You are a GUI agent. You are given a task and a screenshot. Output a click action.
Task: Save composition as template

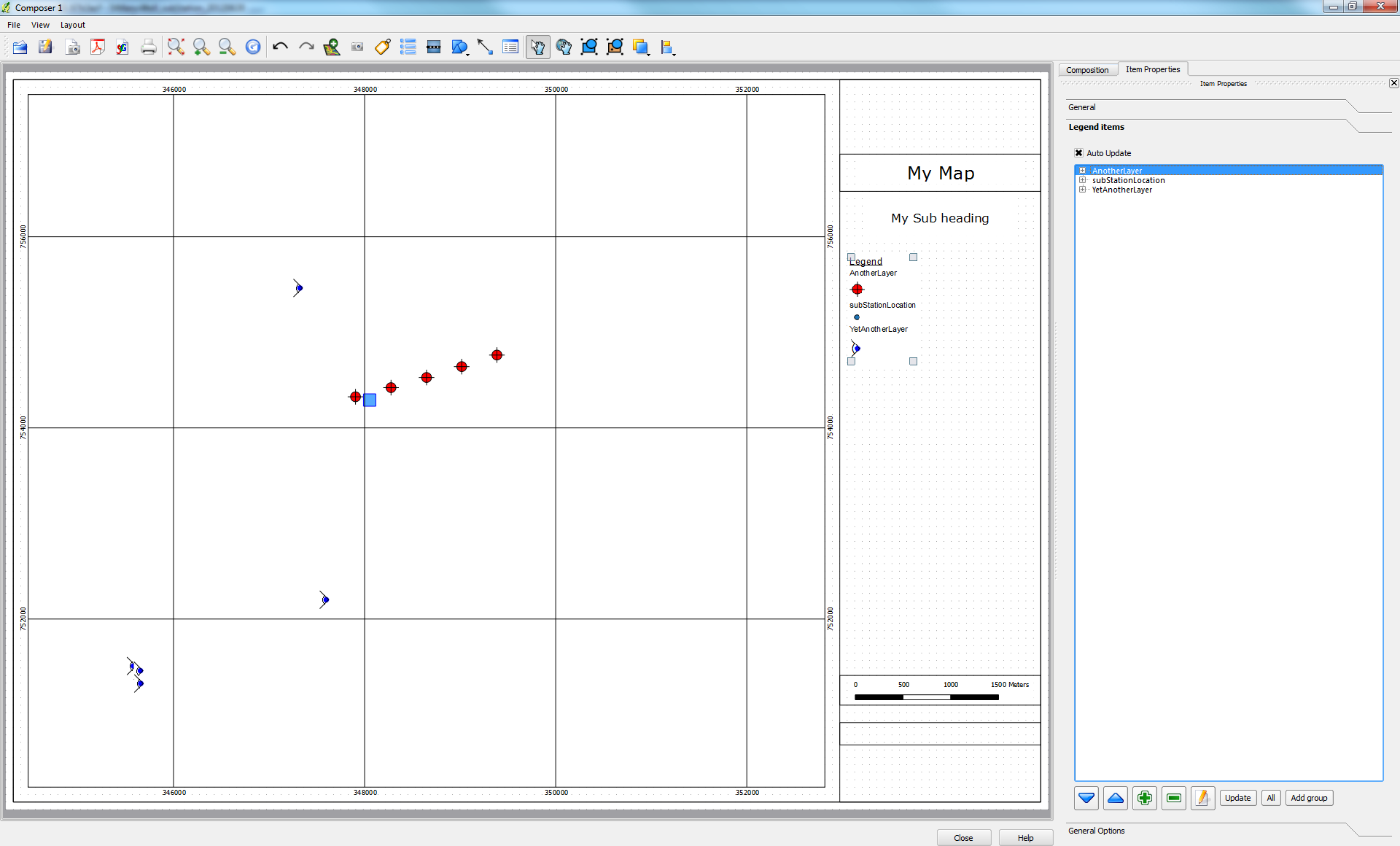[x=46, y=47]
